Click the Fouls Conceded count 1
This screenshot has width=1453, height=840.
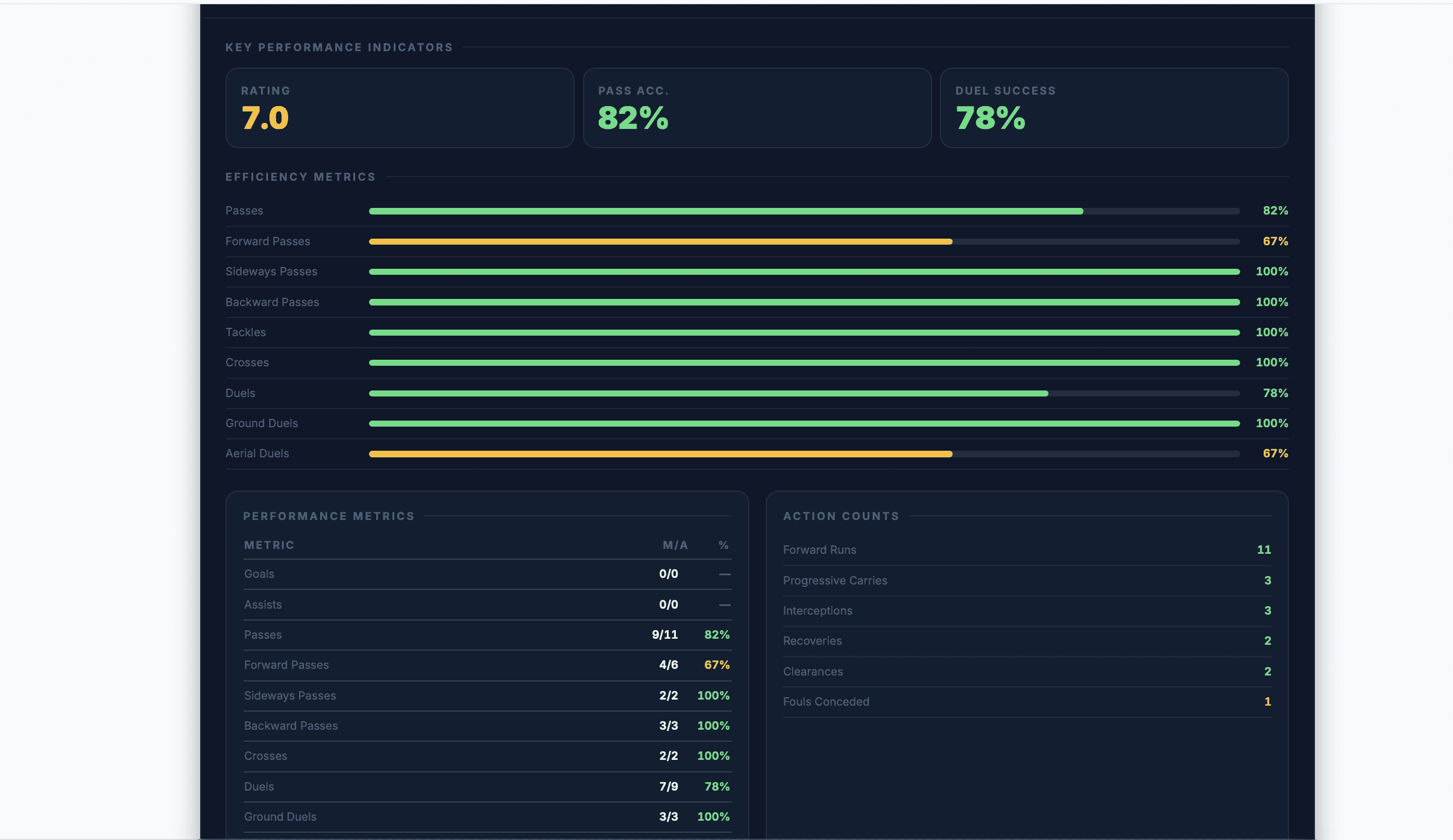(x=1267, y=702)
